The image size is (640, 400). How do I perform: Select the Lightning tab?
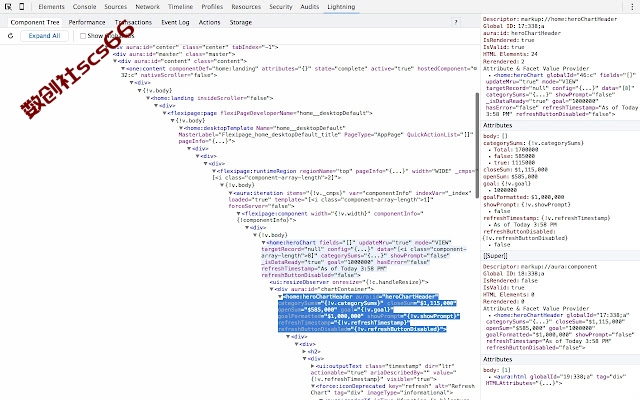click(x=341, y=7)
